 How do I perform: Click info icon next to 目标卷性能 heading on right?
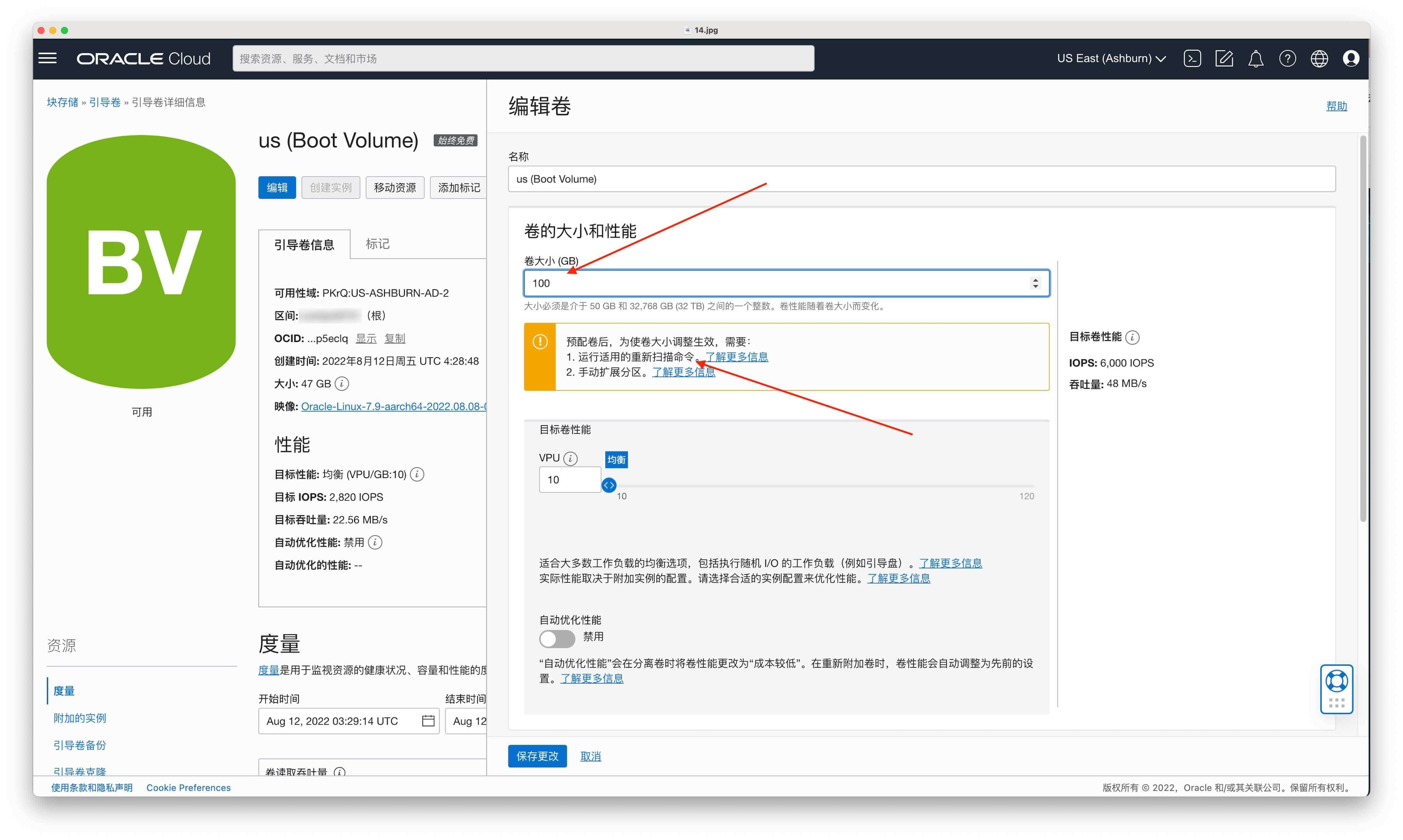1132,337
